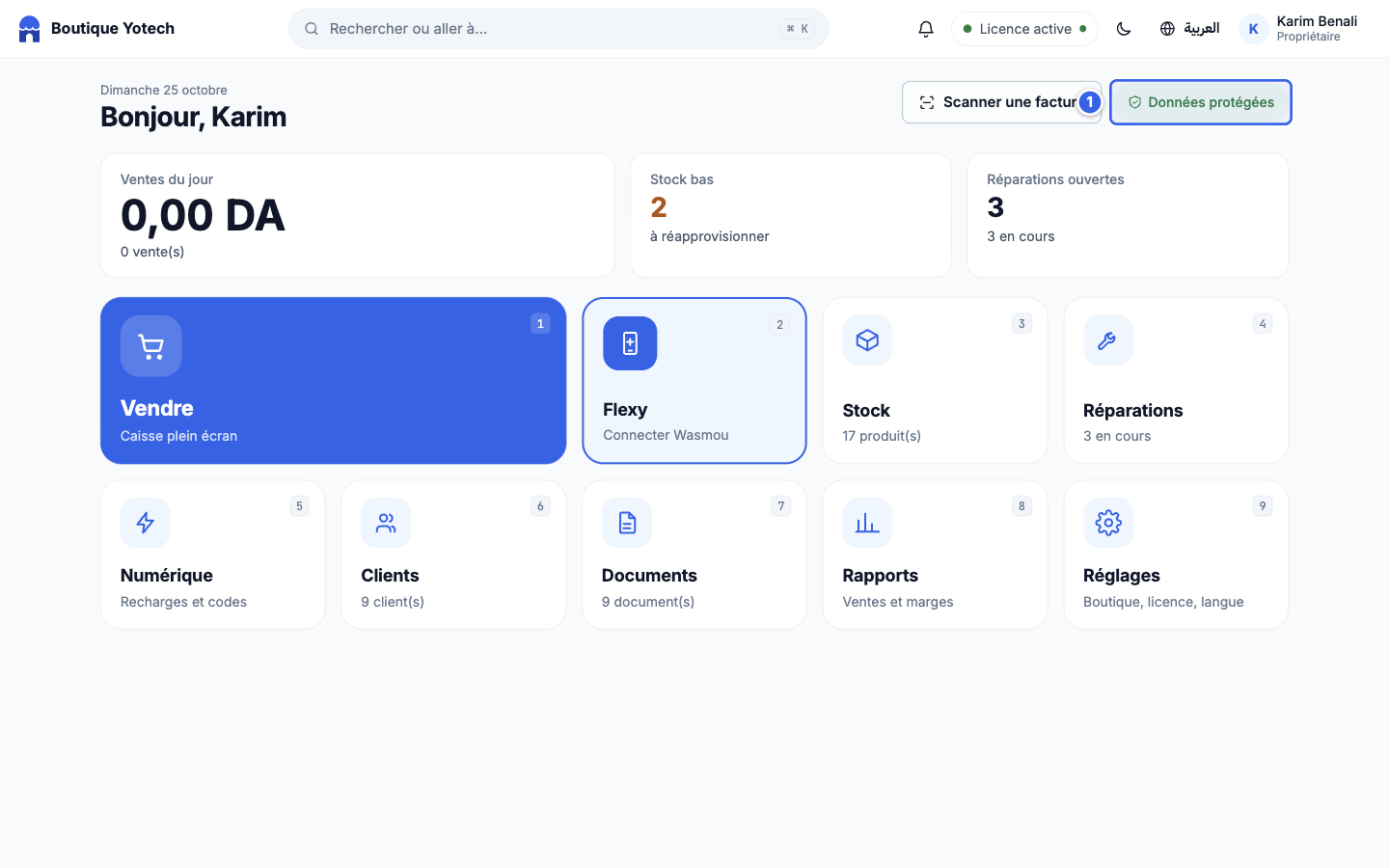Click the 'Licence active' status badge
Image resolution: width=1389 pixels, height=868 pixels.
click(1024, 29)
